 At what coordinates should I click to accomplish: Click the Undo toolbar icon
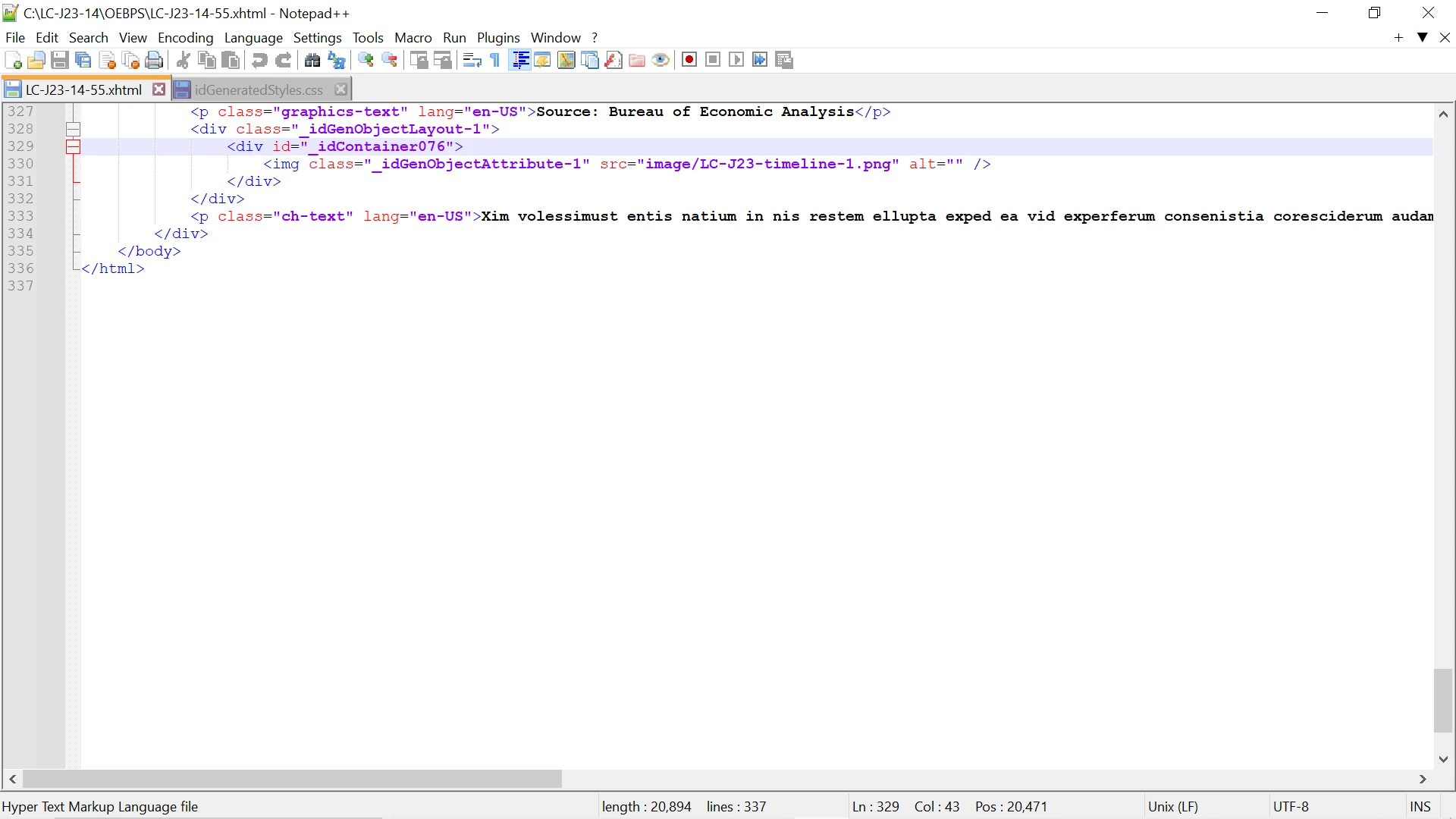coord(259,60)
